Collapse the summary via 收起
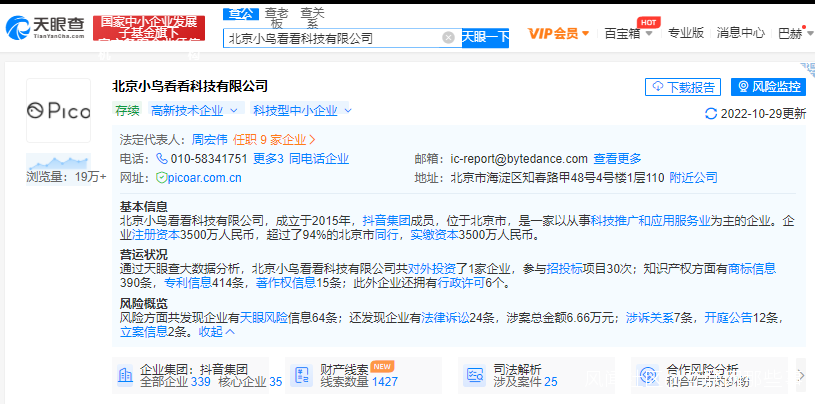 217,331
